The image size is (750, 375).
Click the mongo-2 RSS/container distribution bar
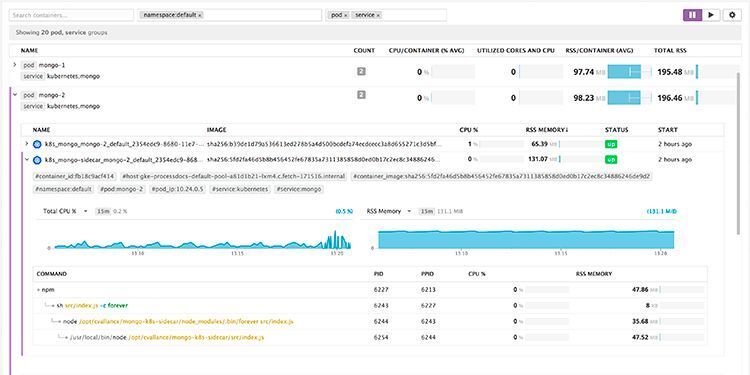[629, 98]
